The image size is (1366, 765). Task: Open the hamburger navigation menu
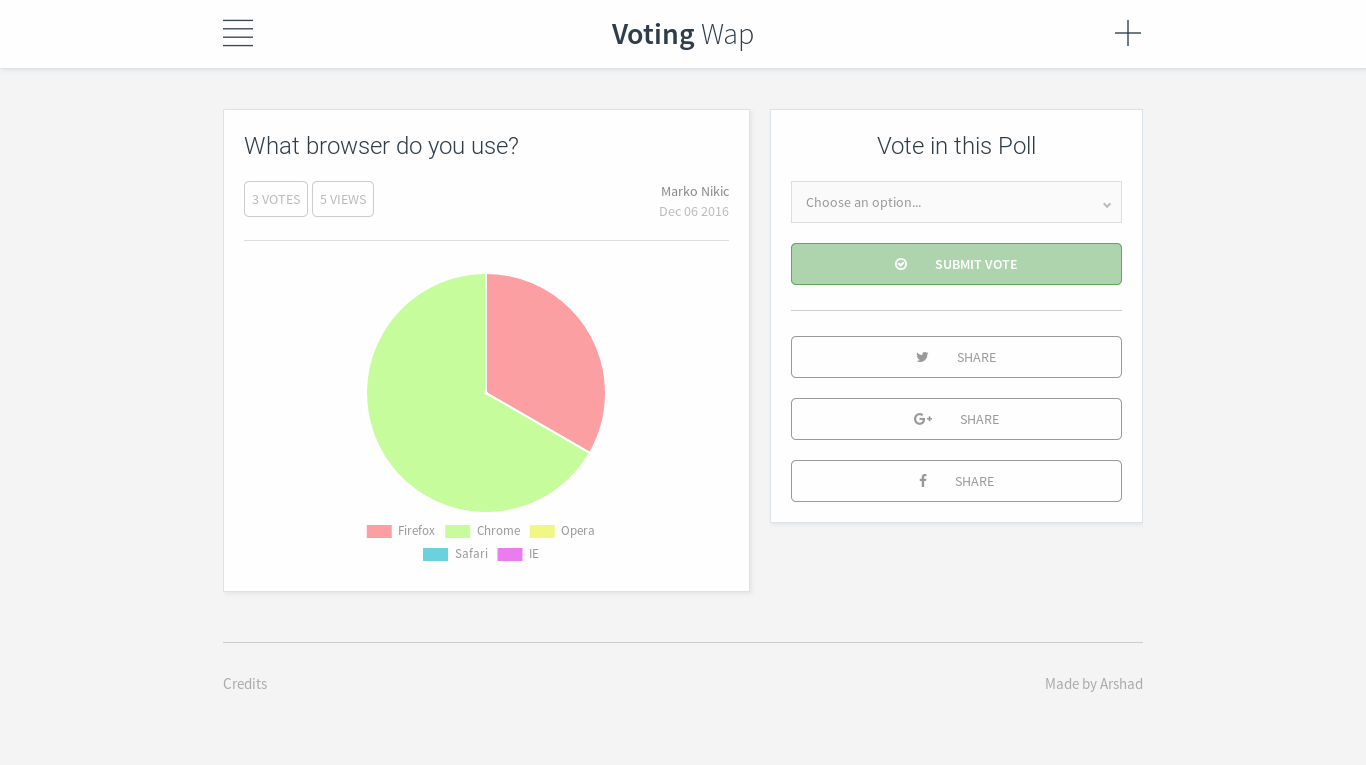pyautogui.click(x=237, y=33)
